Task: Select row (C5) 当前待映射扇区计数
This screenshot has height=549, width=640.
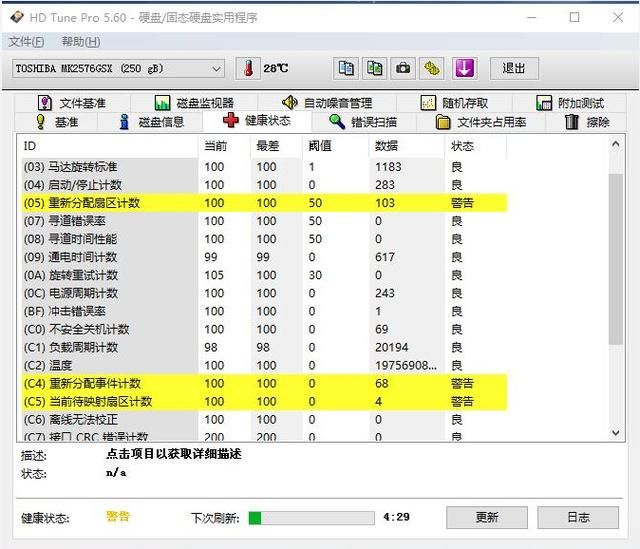Action: [264, 401]
